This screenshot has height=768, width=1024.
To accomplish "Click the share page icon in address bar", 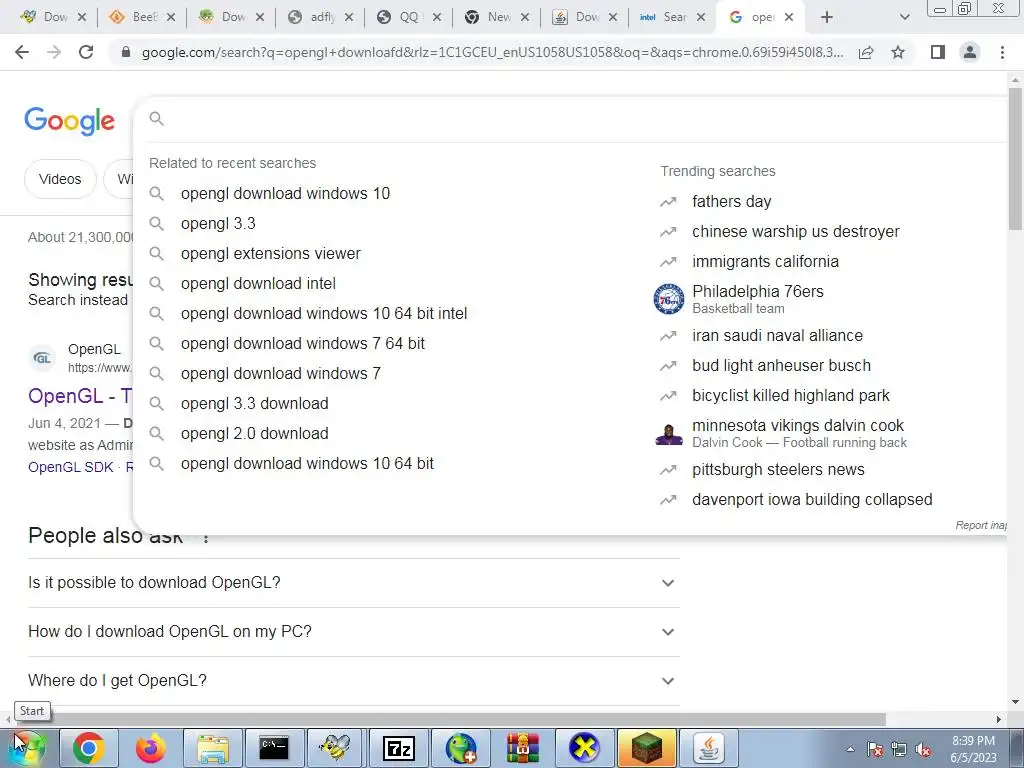I will [866, 52].
